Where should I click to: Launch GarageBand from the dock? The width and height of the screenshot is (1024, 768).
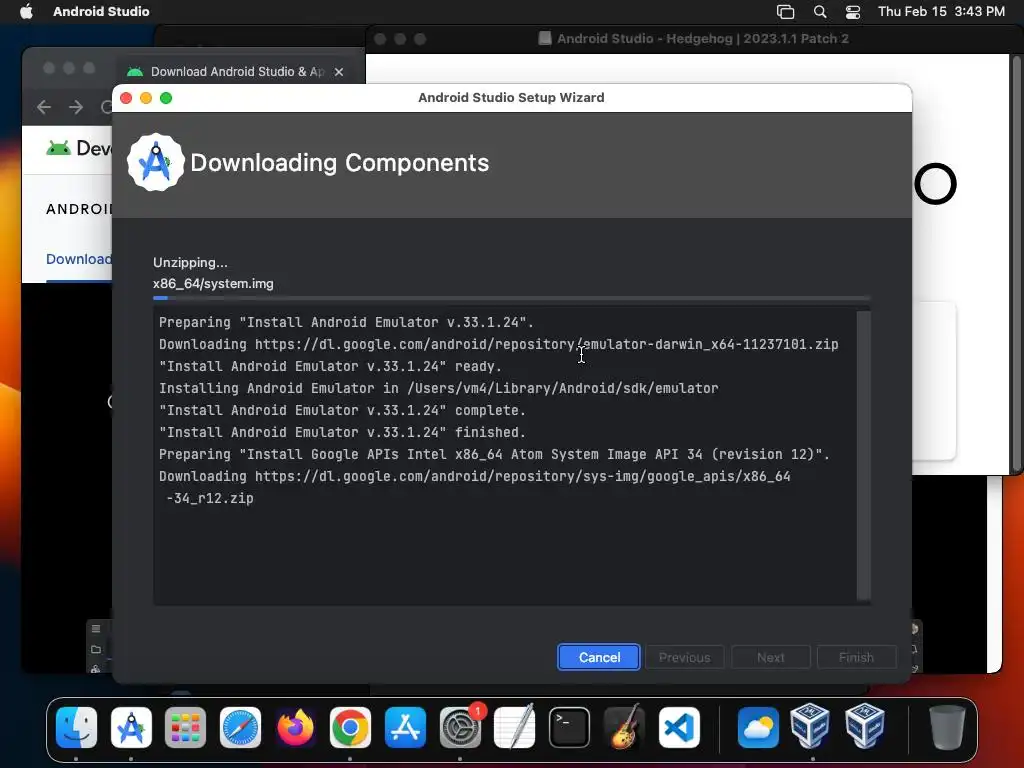point(624,727)
